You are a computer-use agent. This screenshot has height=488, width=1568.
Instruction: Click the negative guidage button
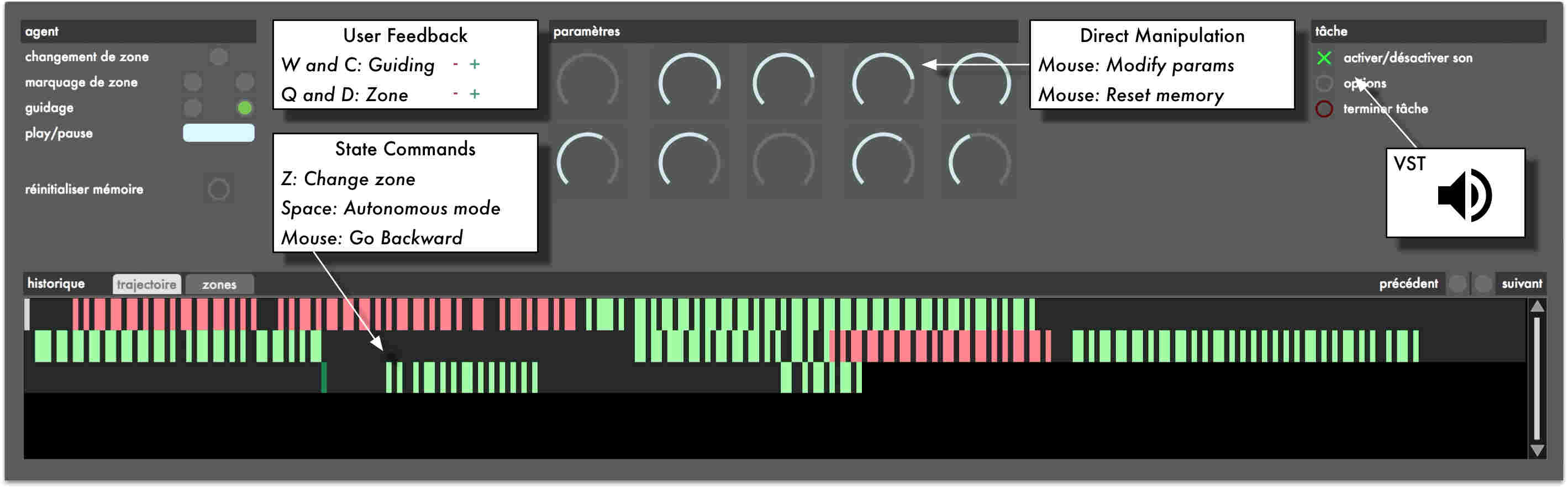pos(192,108)
